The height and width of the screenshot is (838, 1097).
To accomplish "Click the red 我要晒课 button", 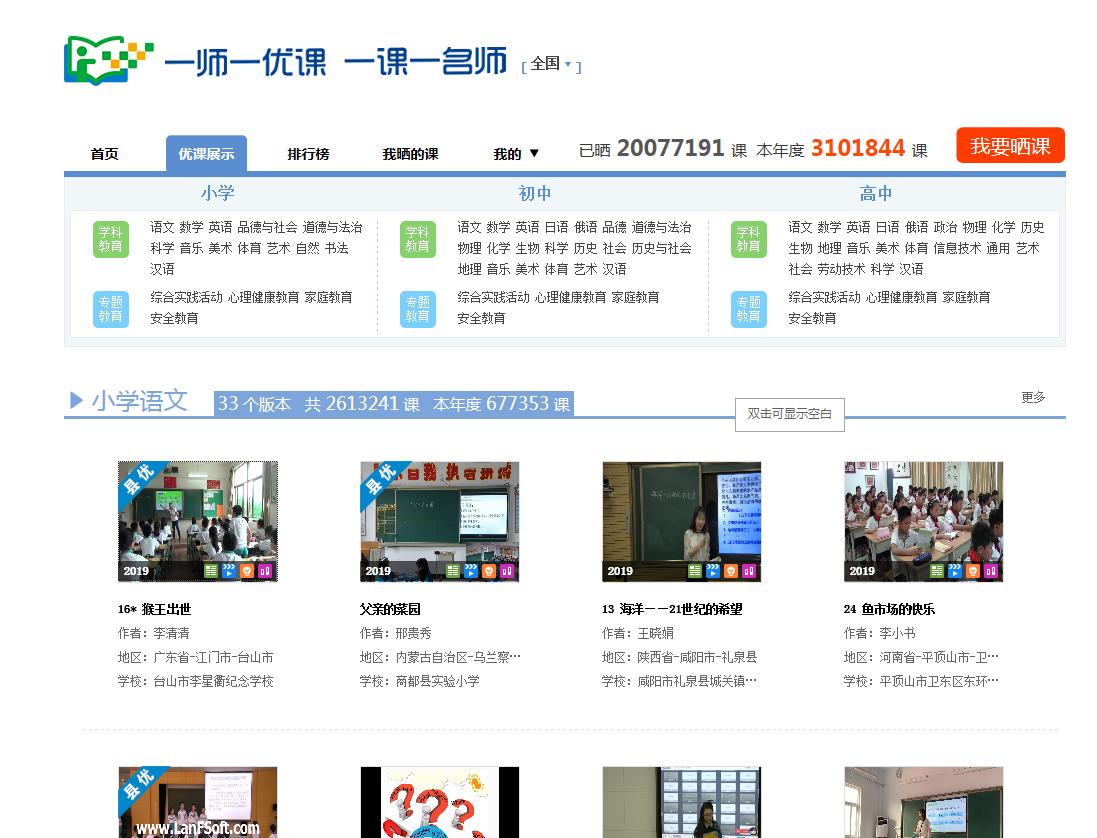I will [1010, 145].
